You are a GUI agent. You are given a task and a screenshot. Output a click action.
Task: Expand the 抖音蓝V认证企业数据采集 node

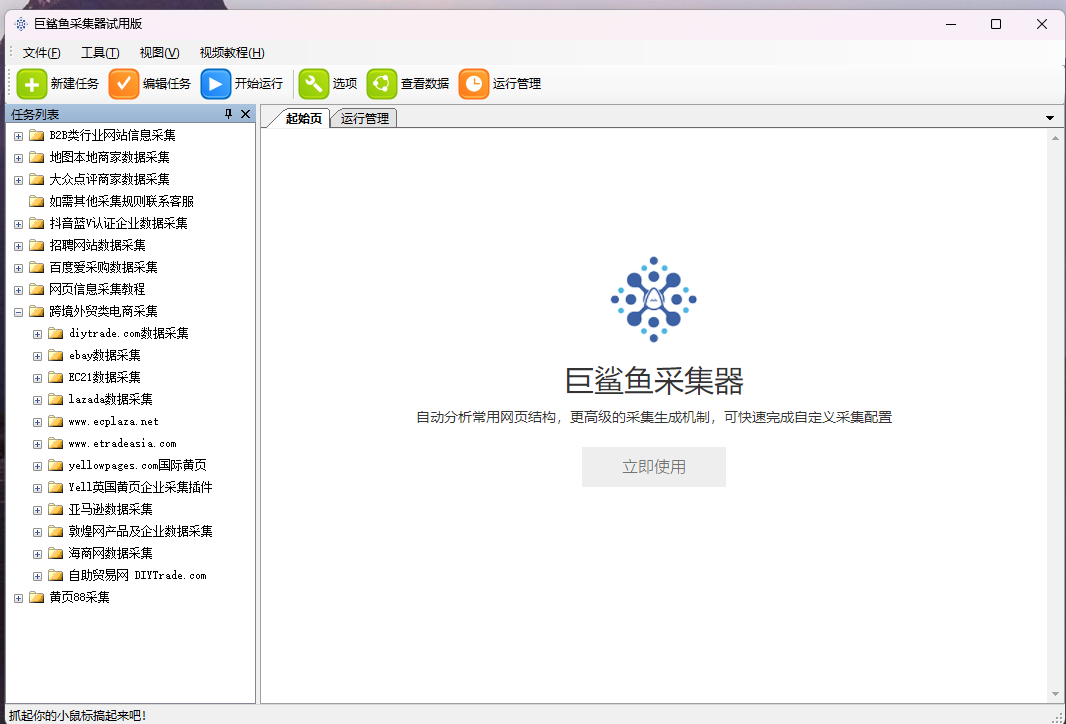click(x=18, y=224)
